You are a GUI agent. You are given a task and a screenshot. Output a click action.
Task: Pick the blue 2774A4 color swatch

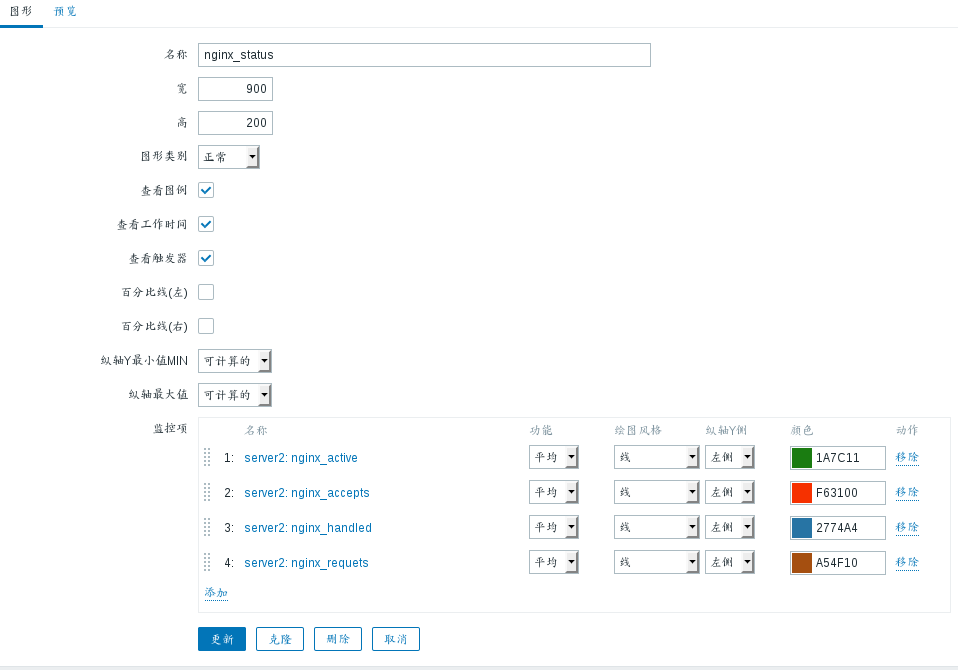(x=802, y=528)
